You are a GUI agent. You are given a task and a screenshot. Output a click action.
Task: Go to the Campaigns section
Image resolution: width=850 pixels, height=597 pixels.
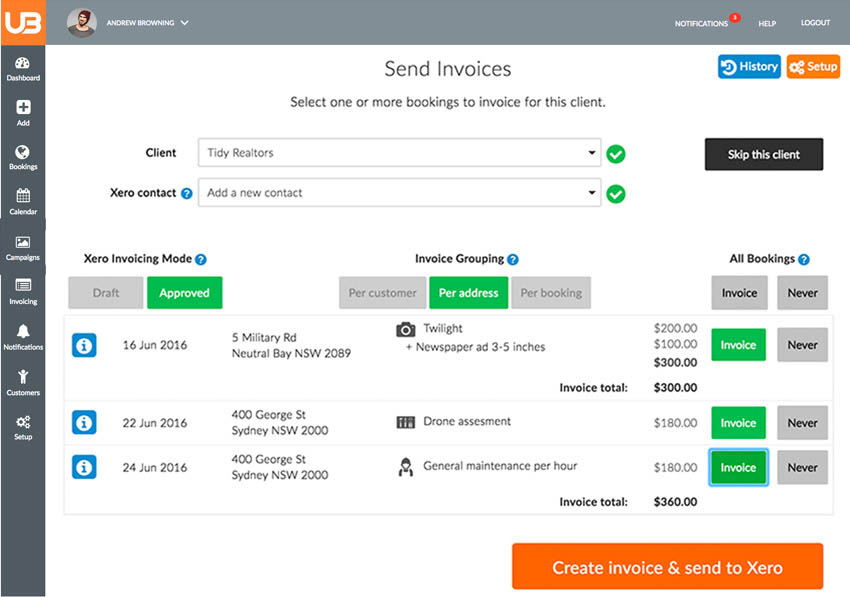point(22,248)
